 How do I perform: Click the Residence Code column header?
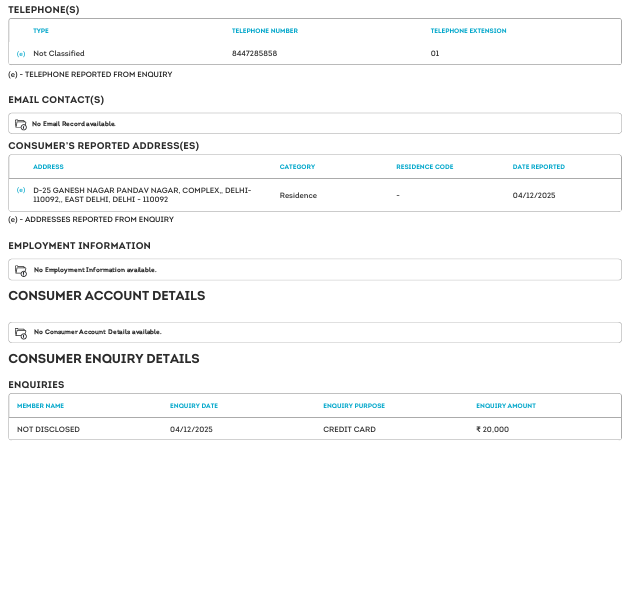tap(424, 167)
